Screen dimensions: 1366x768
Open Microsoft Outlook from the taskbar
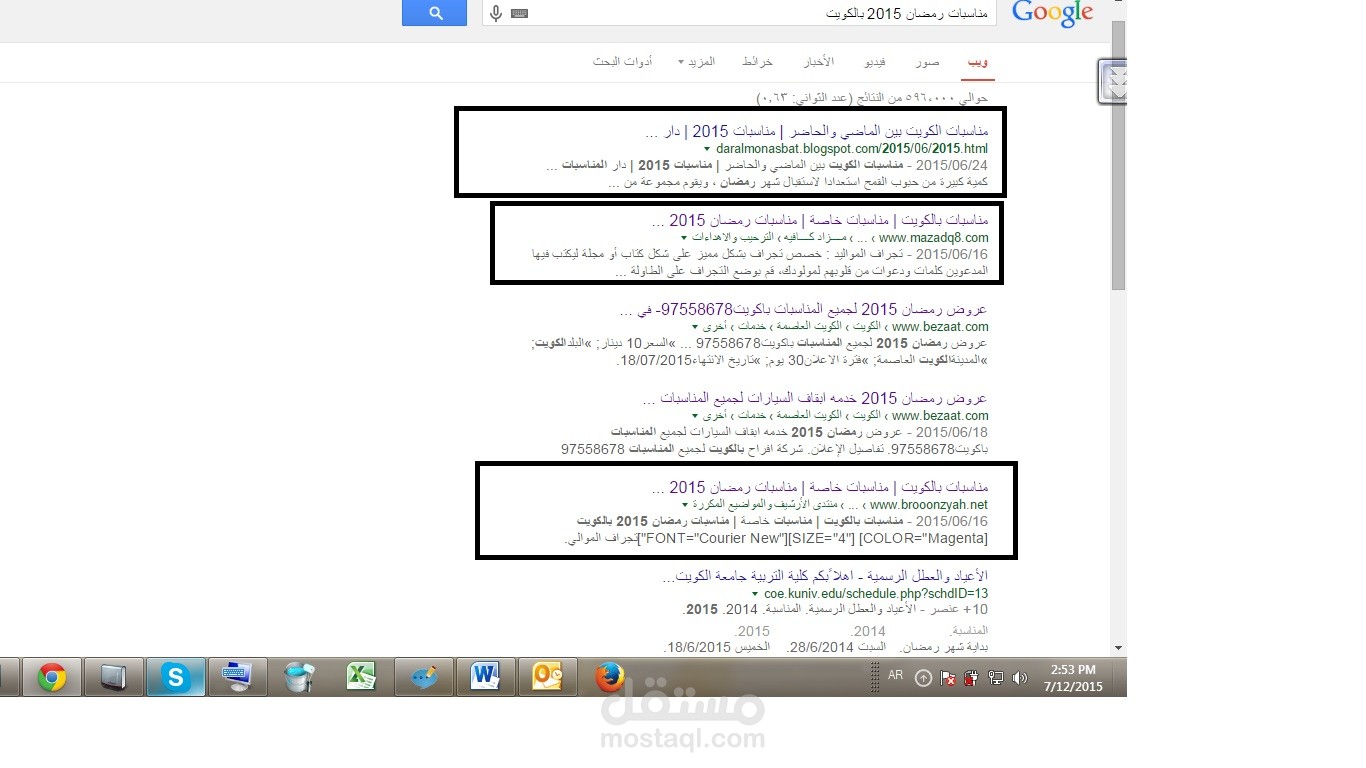(x=548, y=677)
